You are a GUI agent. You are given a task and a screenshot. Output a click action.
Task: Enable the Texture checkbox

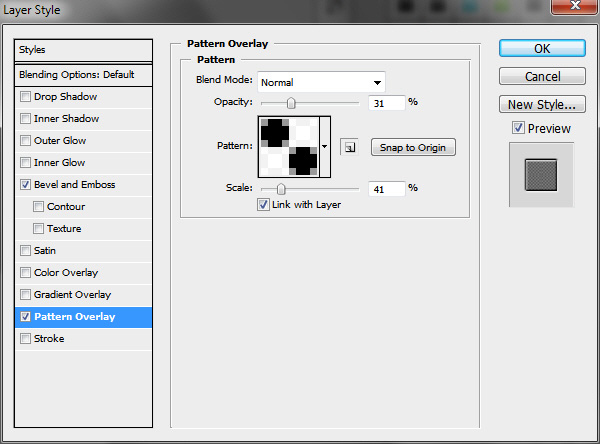pos(38,229)
